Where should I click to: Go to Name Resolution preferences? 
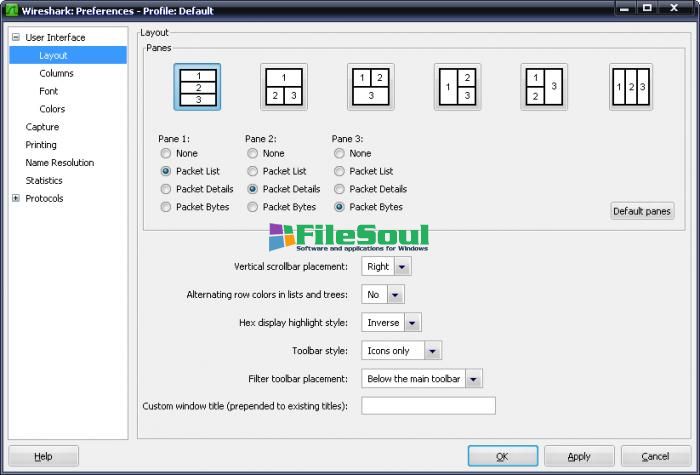59,163
